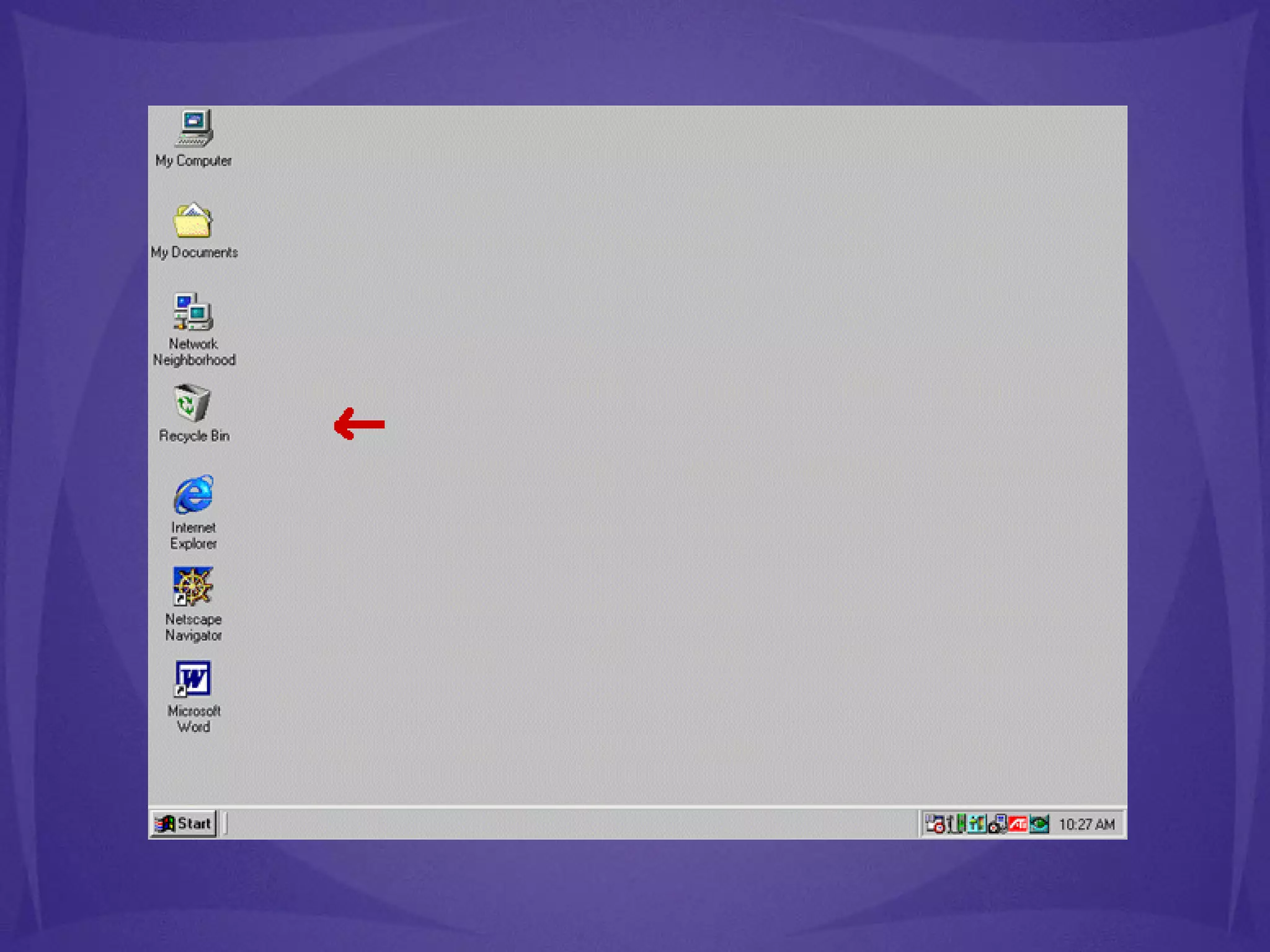Screen dimensions: 1270x952
Task: Click the first system tray icon
Action: tap(935, 824)
